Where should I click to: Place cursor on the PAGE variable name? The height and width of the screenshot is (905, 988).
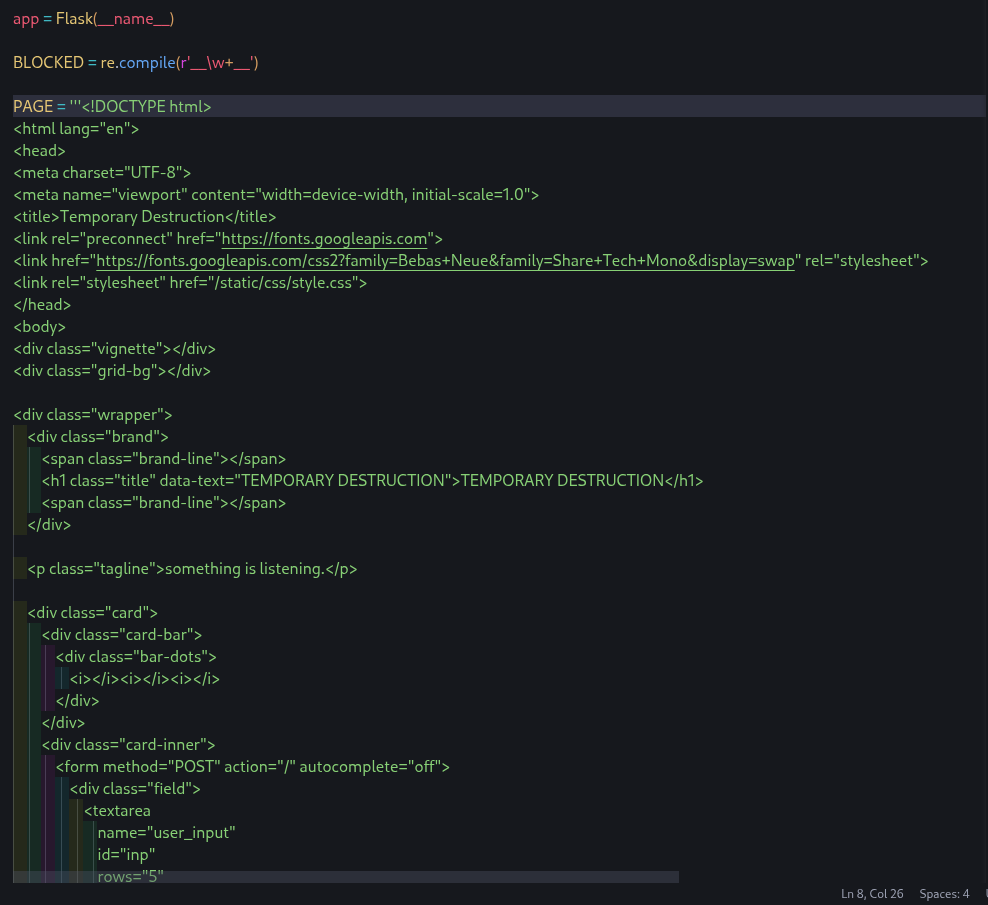33,106
